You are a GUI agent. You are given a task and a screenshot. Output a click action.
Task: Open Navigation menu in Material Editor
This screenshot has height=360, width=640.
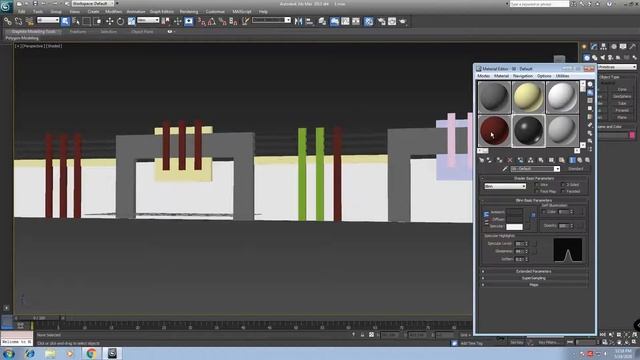coord(523,76)
